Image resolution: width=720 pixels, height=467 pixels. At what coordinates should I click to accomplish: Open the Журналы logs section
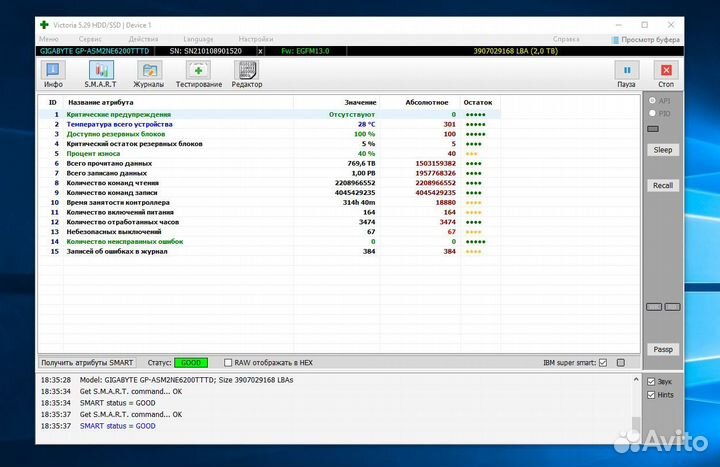pyautogui.click(x=149, y=74)
